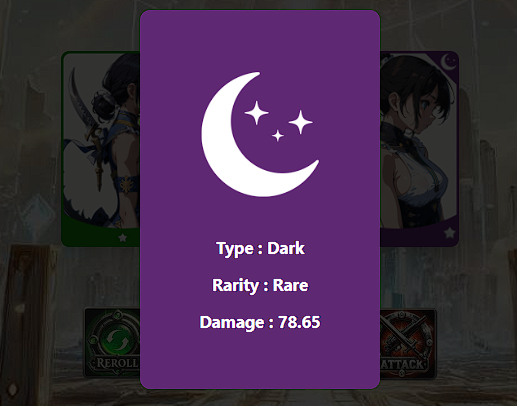This screenshot has width=517, height=406.
Task: Click the "Type : Dark" text
Action: pyautogui.click(x=260, y=248)
